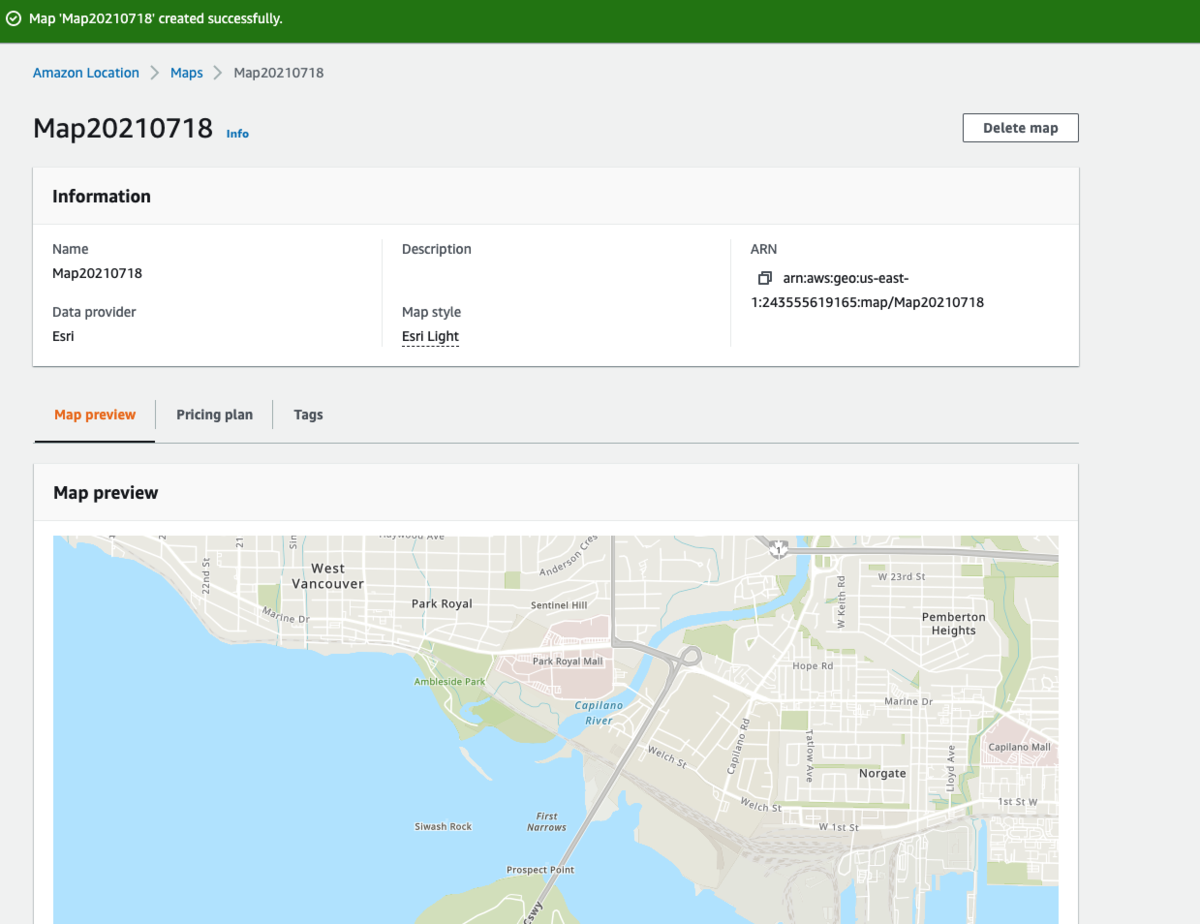
Task: Click the Capilano River label on the map
Action: [599, 712]
